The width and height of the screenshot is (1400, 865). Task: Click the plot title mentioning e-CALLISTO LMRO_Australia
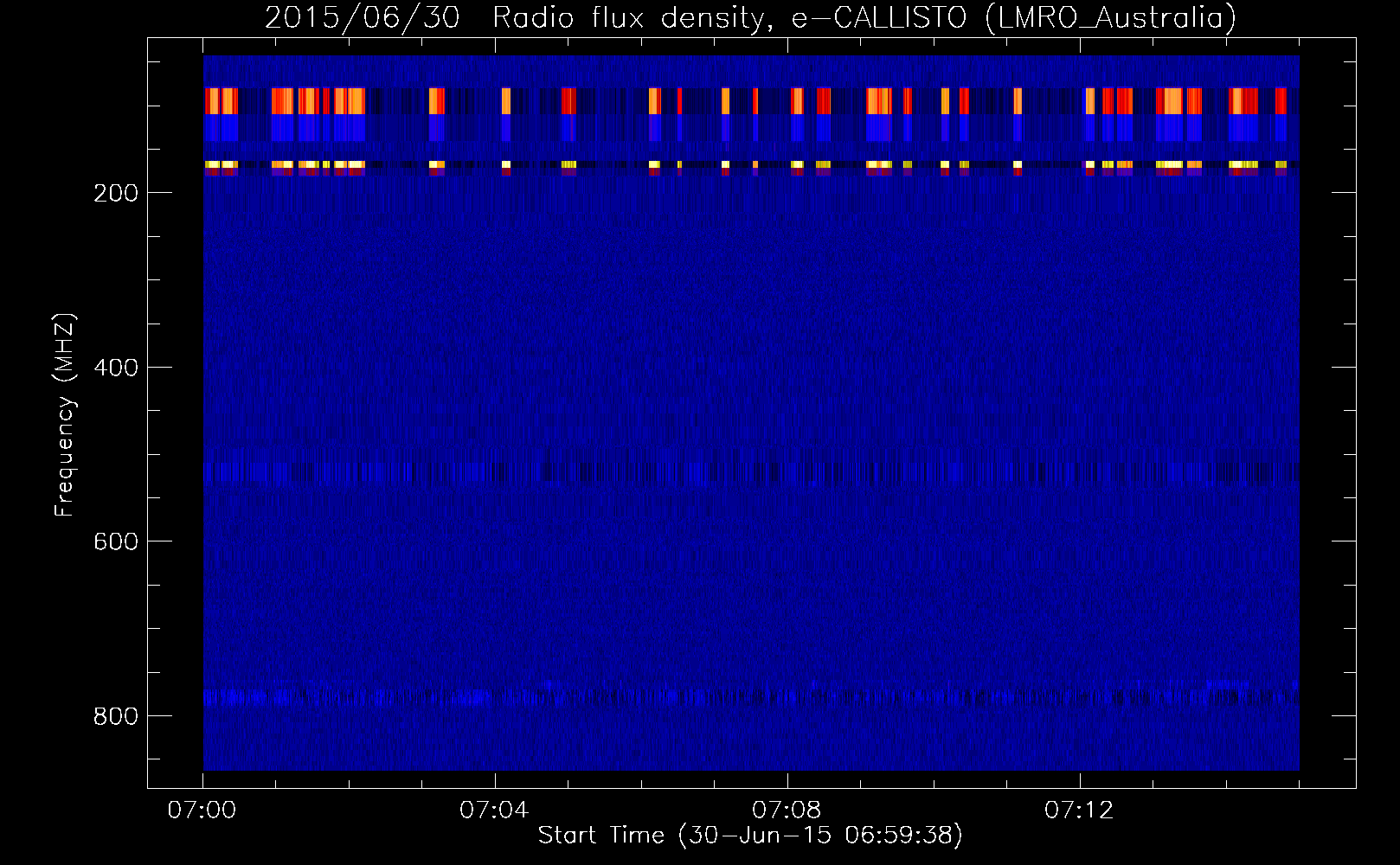(x=750, y=18)
